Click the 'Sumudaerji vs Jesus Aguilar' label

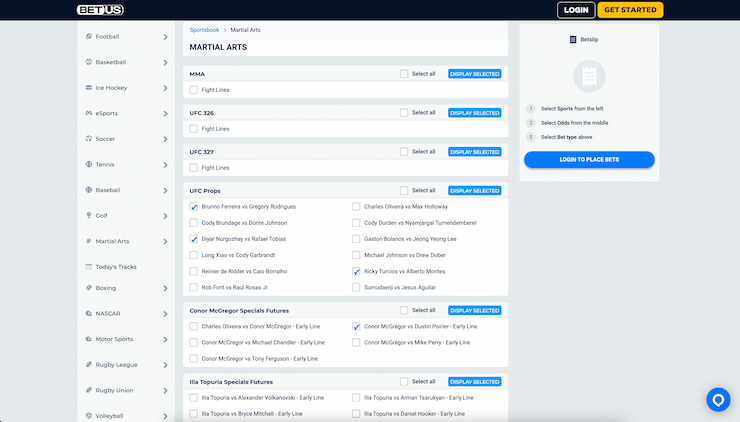(400, 287)
